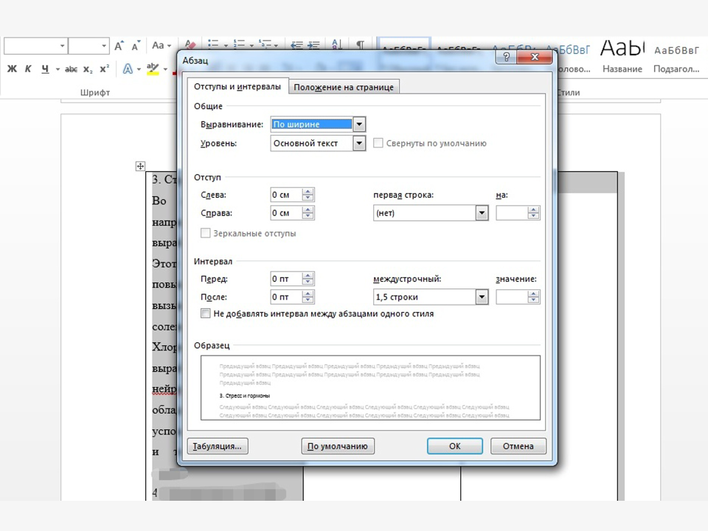Image resolution: width=708 pixels, height=531 pixels.
Task: Check Не добавлять интервал между абзацами
Action: (x=205, y=313)
